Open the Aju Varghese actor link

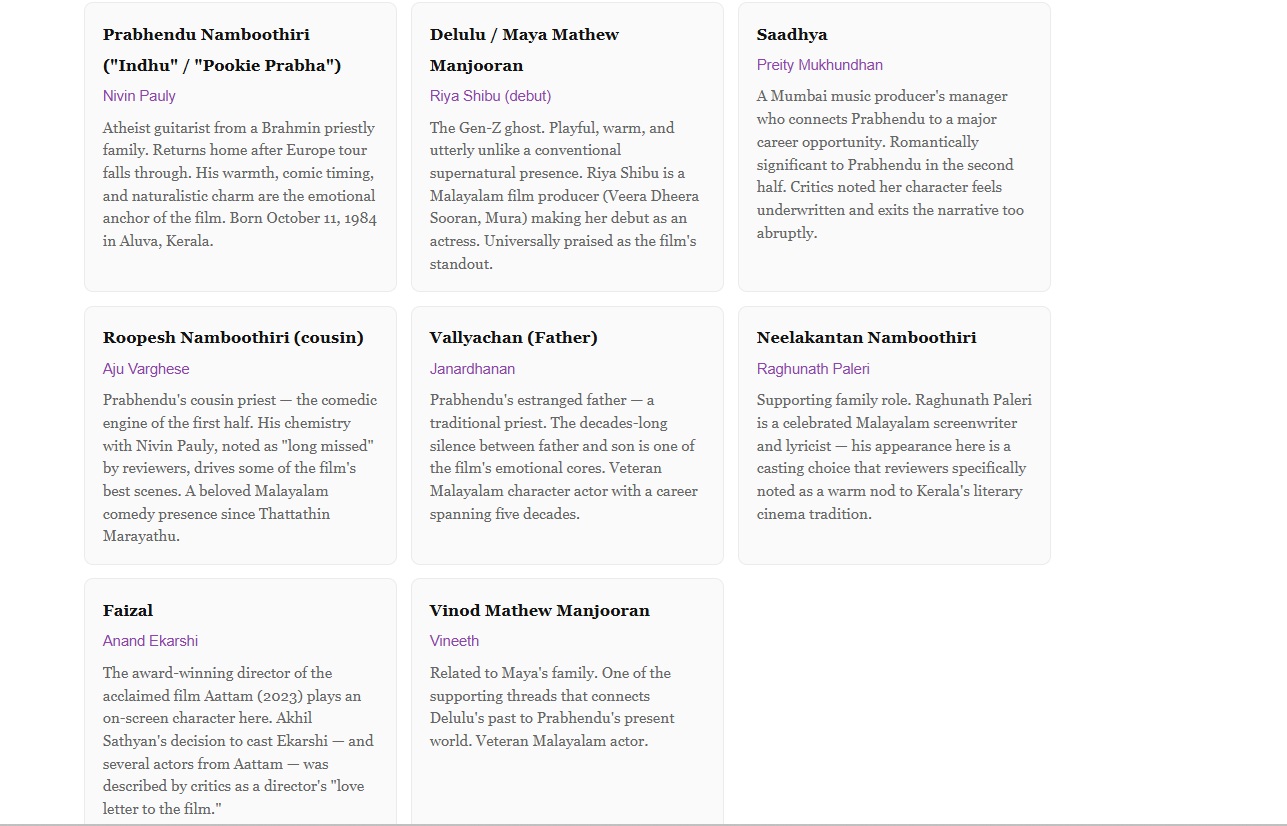click(146, 369)
